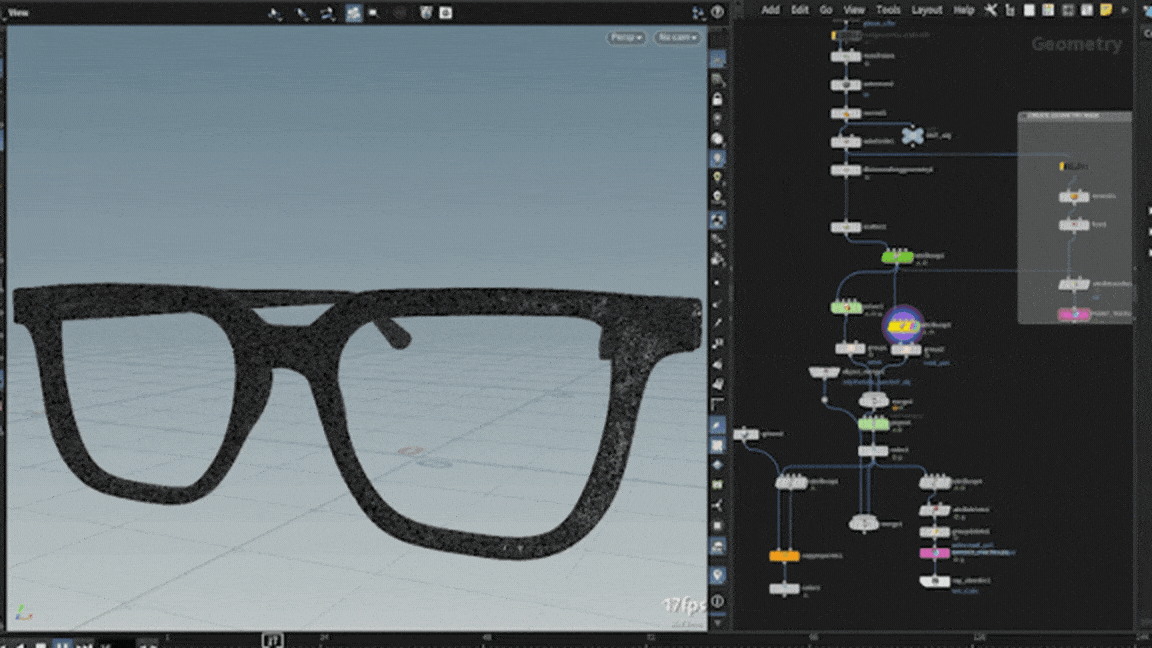Open the View menu in the viewport header

click(x=19, y=13)
